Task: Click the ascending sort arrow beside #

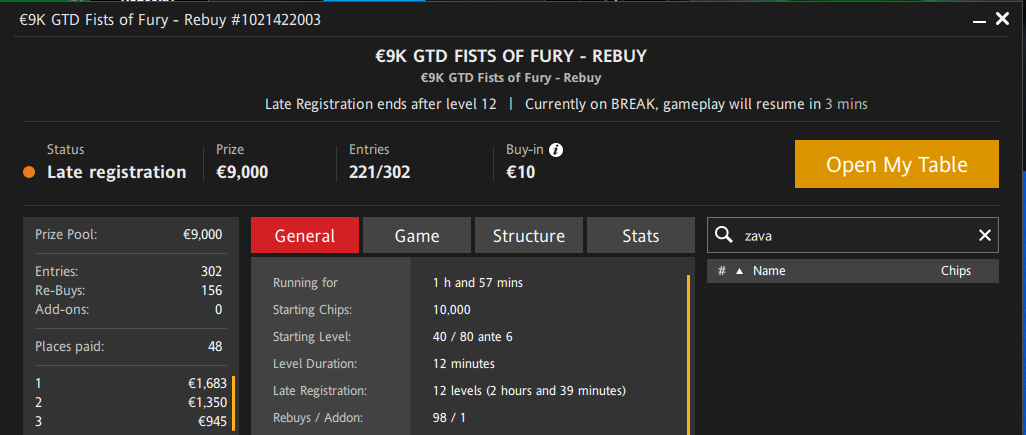Action: [x=739, y=271]
